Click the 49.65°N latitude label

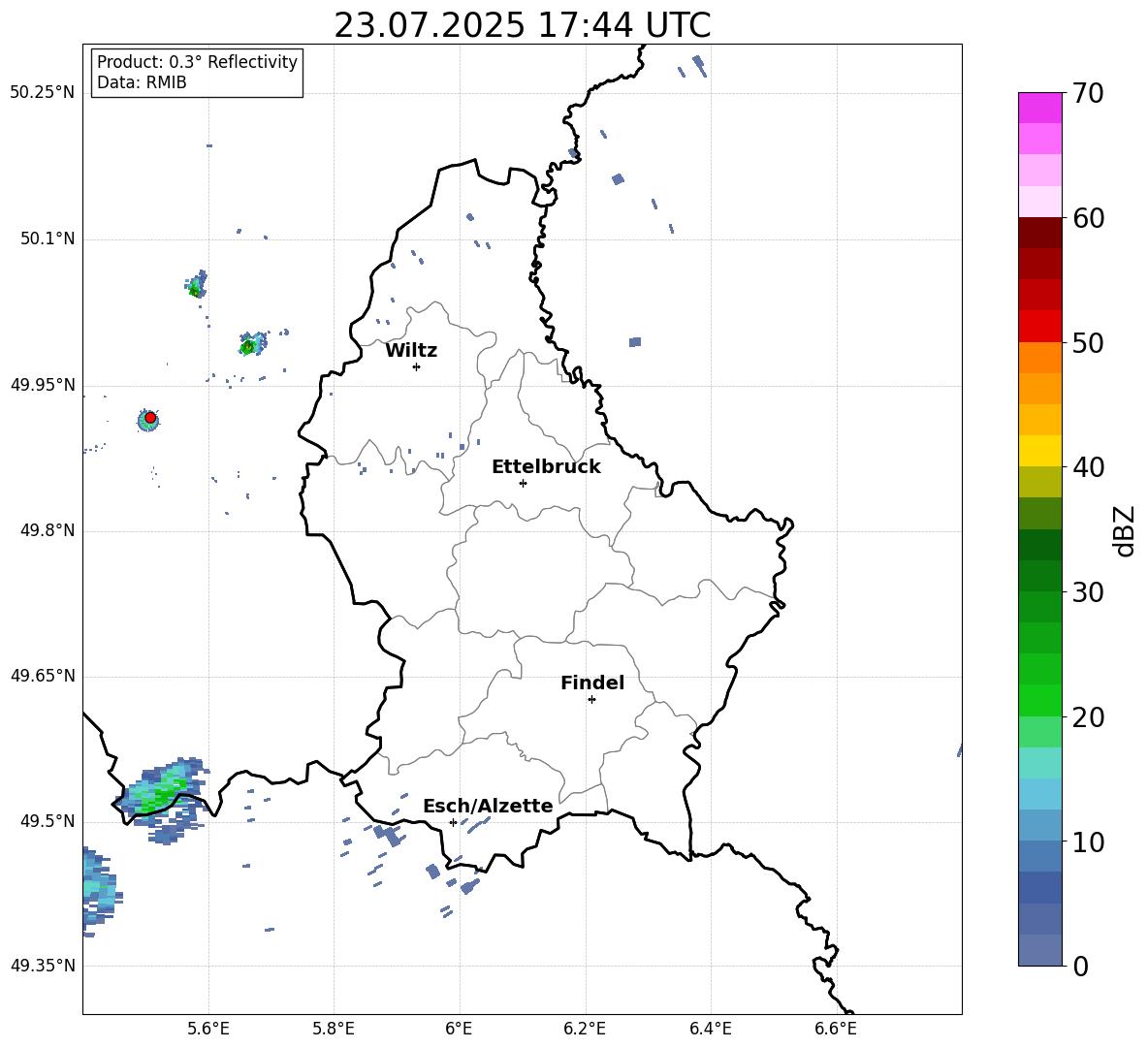(43, 676)
